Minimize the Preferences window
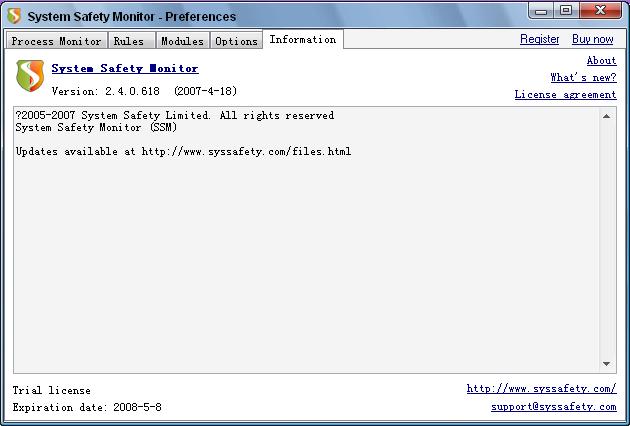The image size is (630, 426). [x=541, y=10]
